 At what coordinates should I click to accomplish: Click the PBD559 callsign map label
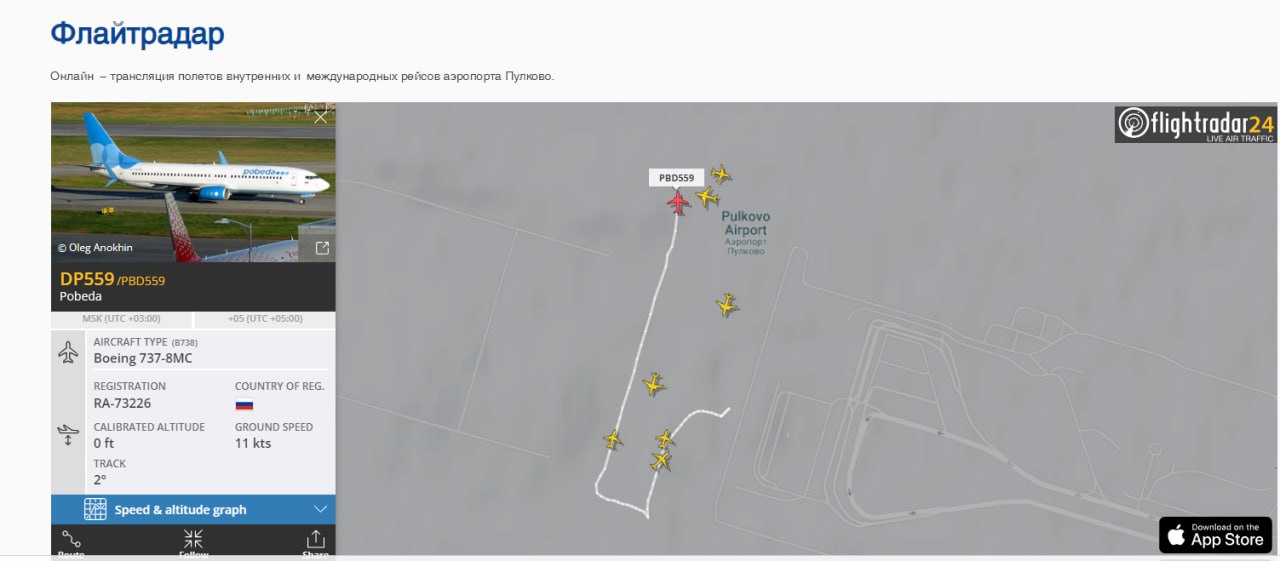pos(676,178)
